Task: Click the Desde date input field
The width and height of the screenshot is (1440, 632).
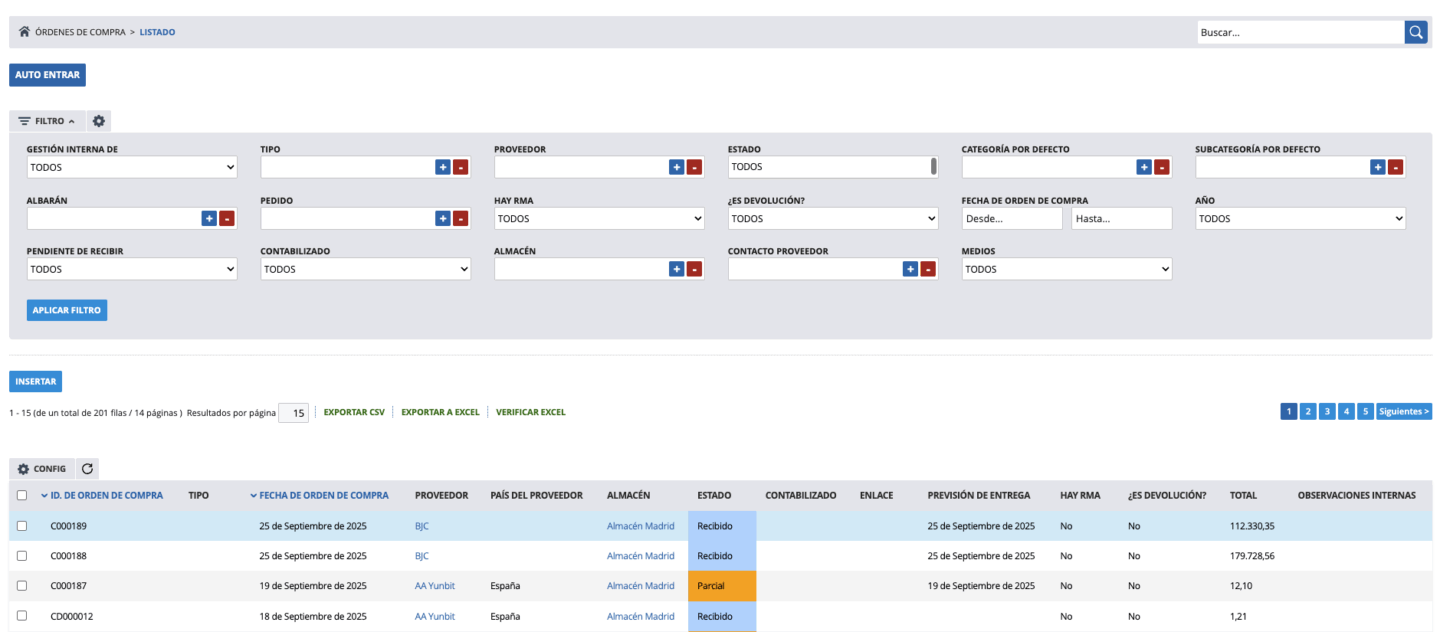Action: click(x=1011, y=218)
